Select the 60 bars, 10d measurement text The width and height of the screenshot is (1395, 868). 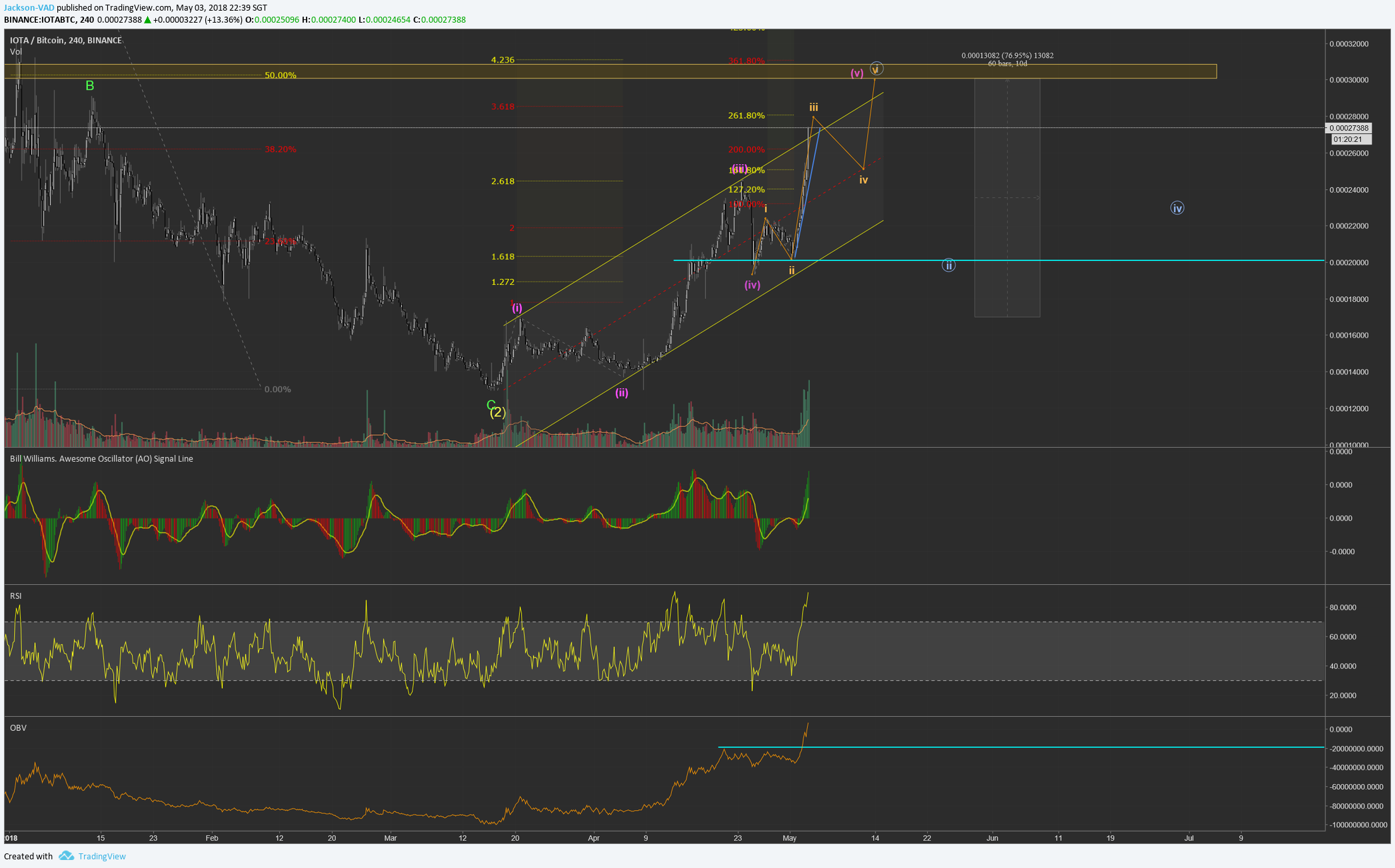[x=1007, y=64]
